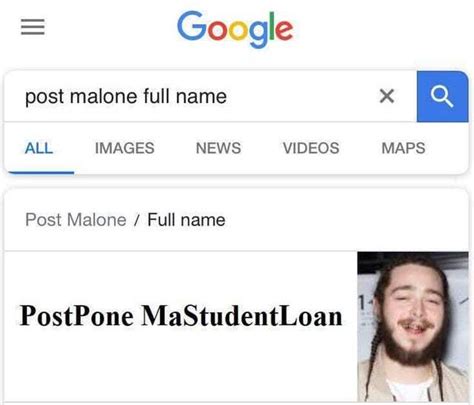Switch to the IMAGES tab
Image resolution: width=474 pixels, height=405 pixels.
pyautogui.click(x=125, y=148)
